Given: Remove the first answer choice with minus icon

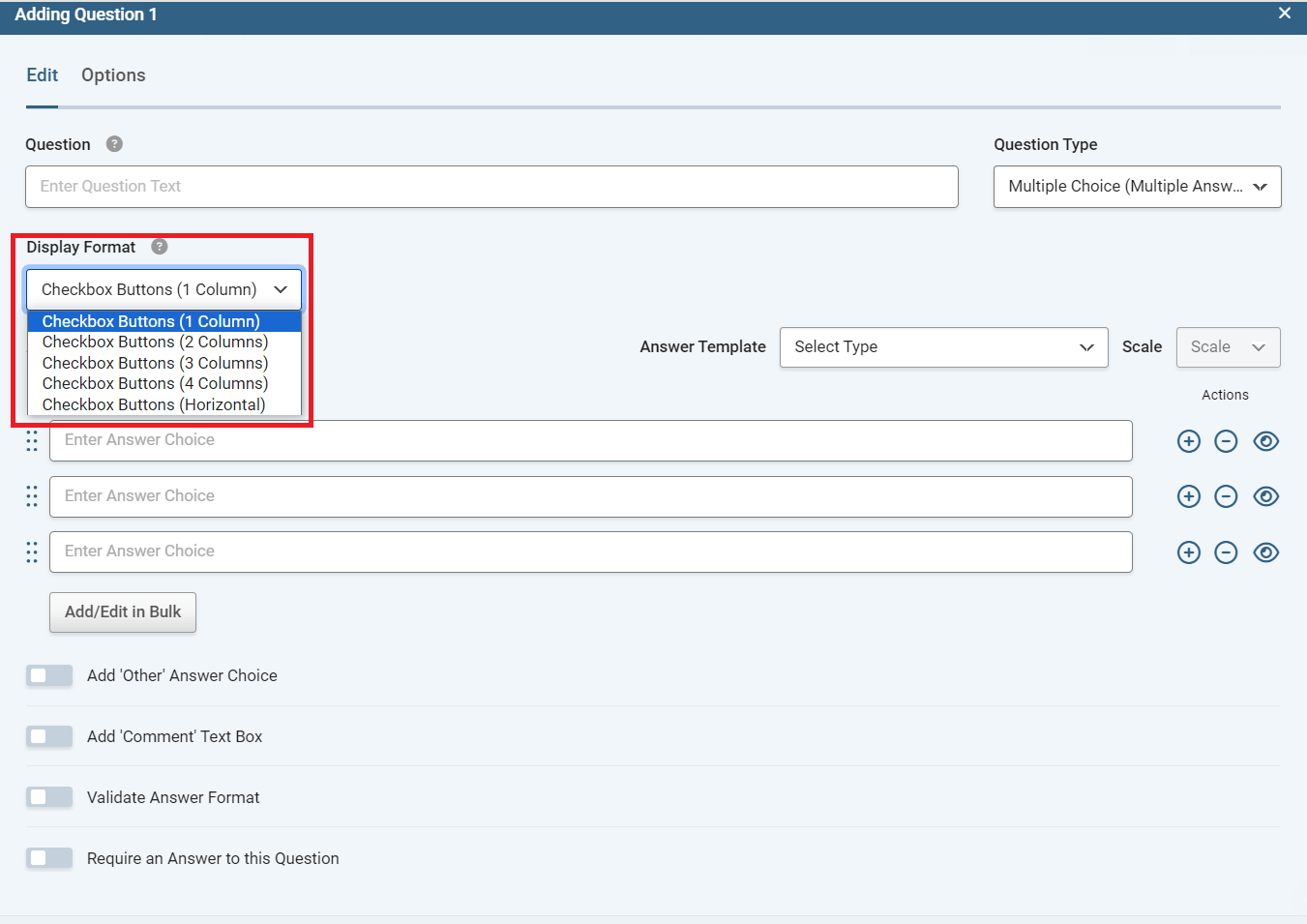Looking at the screenshot, I should pos(1226,441).
